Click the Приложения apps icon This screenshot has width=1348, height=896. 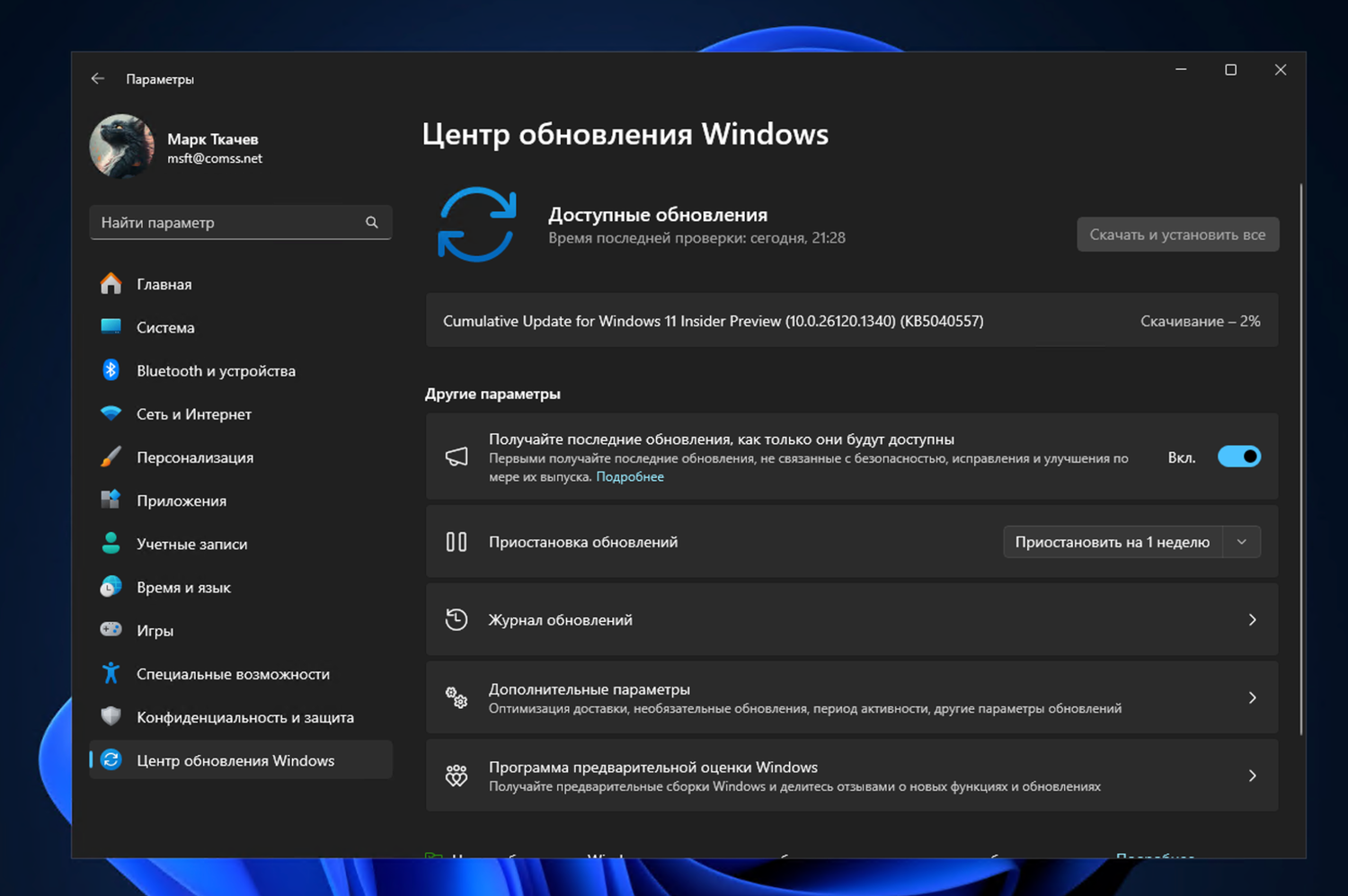click(x=111, y=500)
